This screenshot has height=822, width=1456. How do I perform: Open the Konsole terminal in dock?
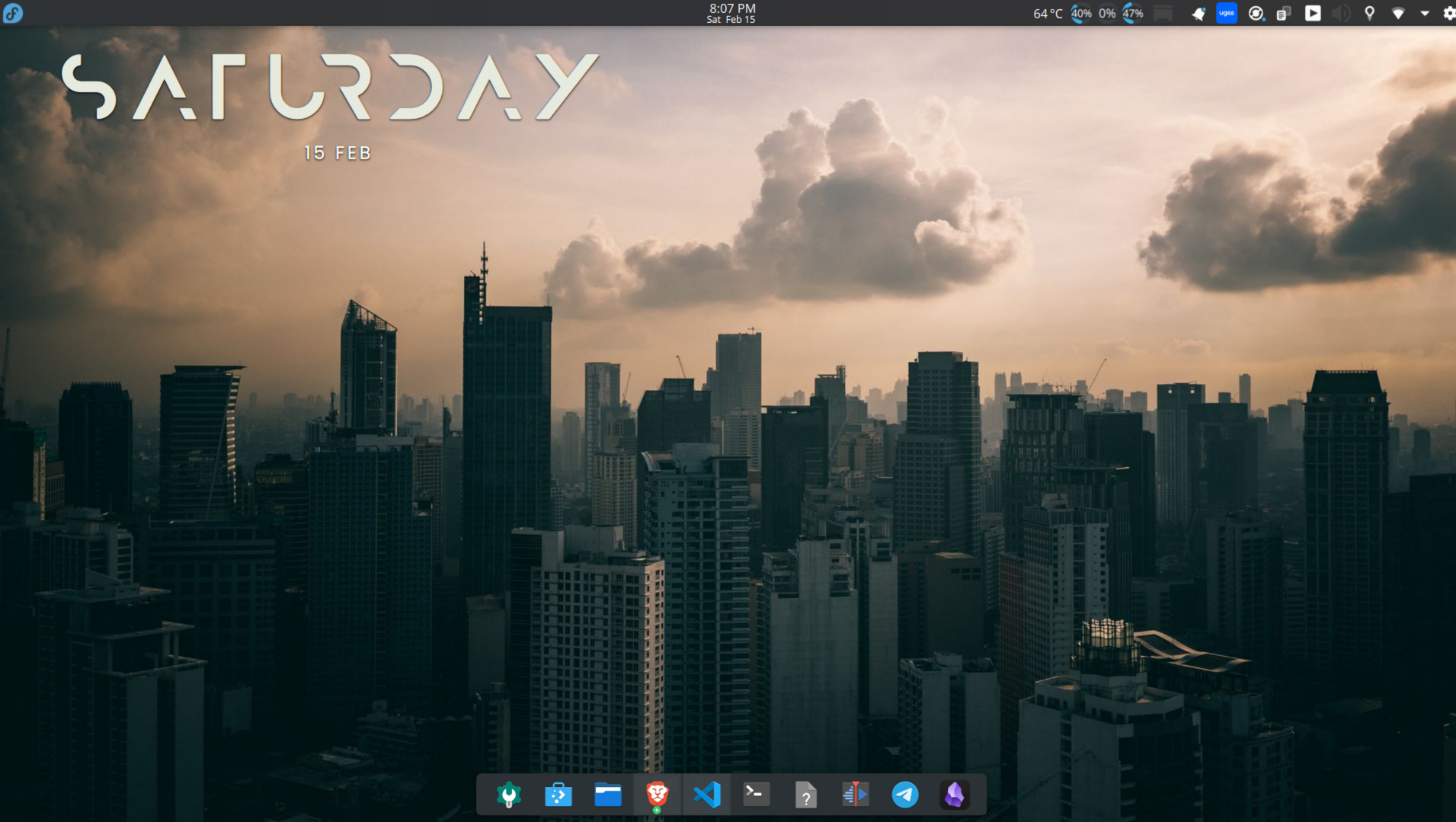pyautogui.click(x=756, y=795)
